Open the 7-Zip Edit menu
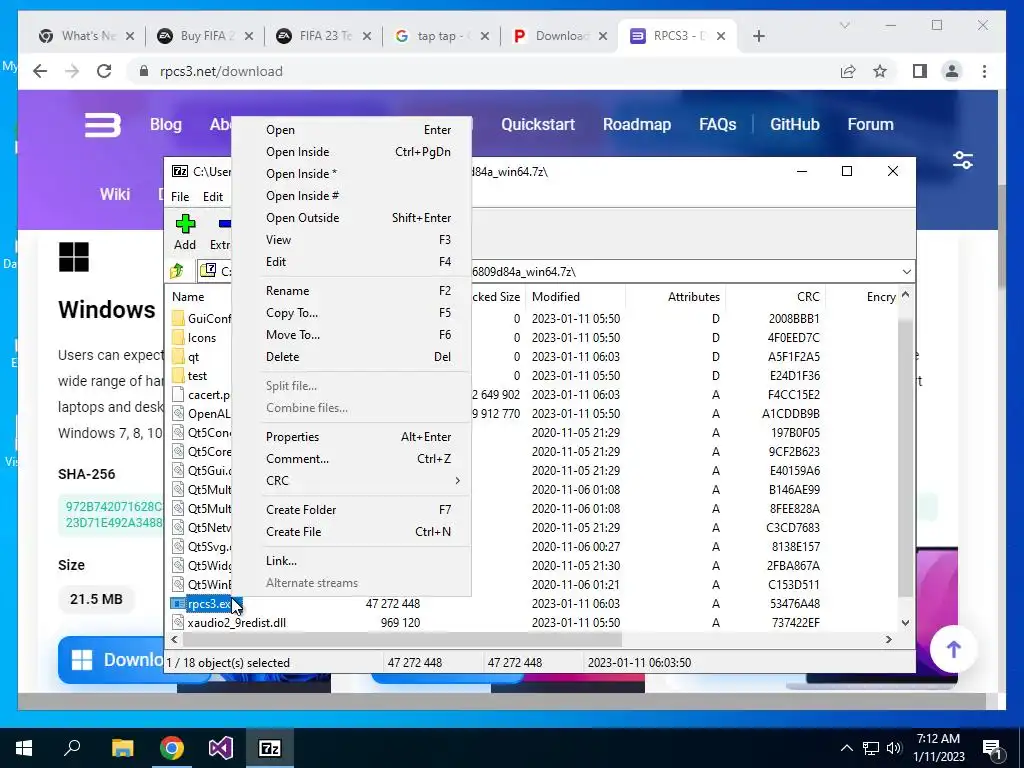The width and height of the screenshot is (1024, 768). pos(213,197)
